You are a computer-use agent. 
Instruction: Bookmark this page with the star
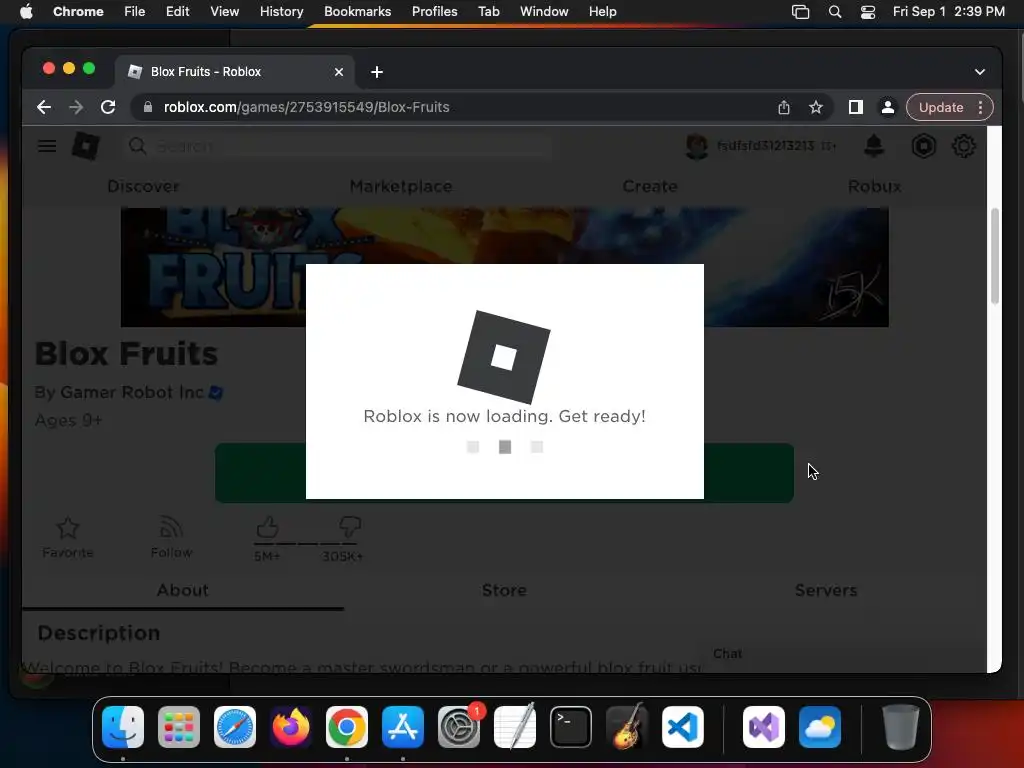click(x=816, y=107)
